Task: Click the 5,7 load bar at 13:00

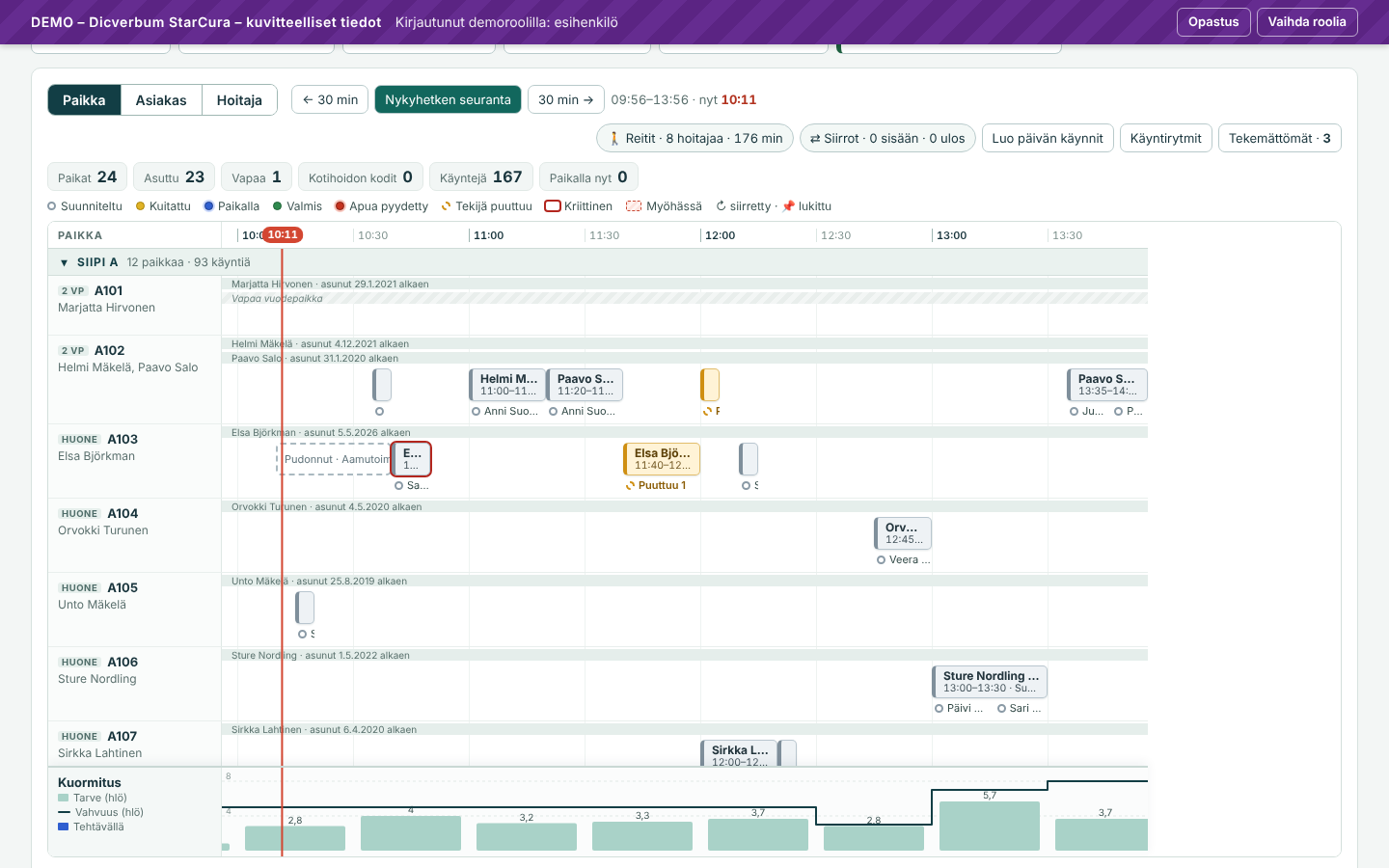Action: (x=990, y=826)
